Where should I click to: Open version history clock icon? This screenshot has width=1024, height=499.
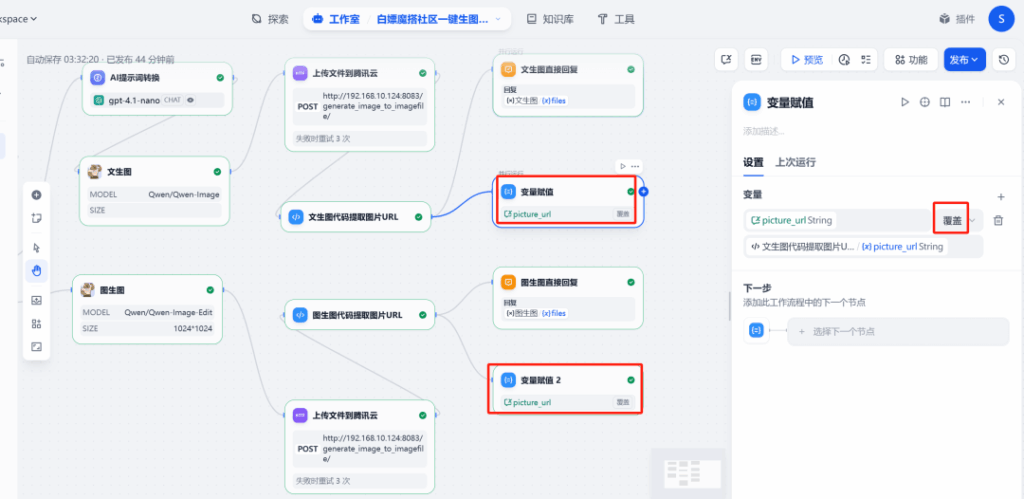tap(1004, 60)
